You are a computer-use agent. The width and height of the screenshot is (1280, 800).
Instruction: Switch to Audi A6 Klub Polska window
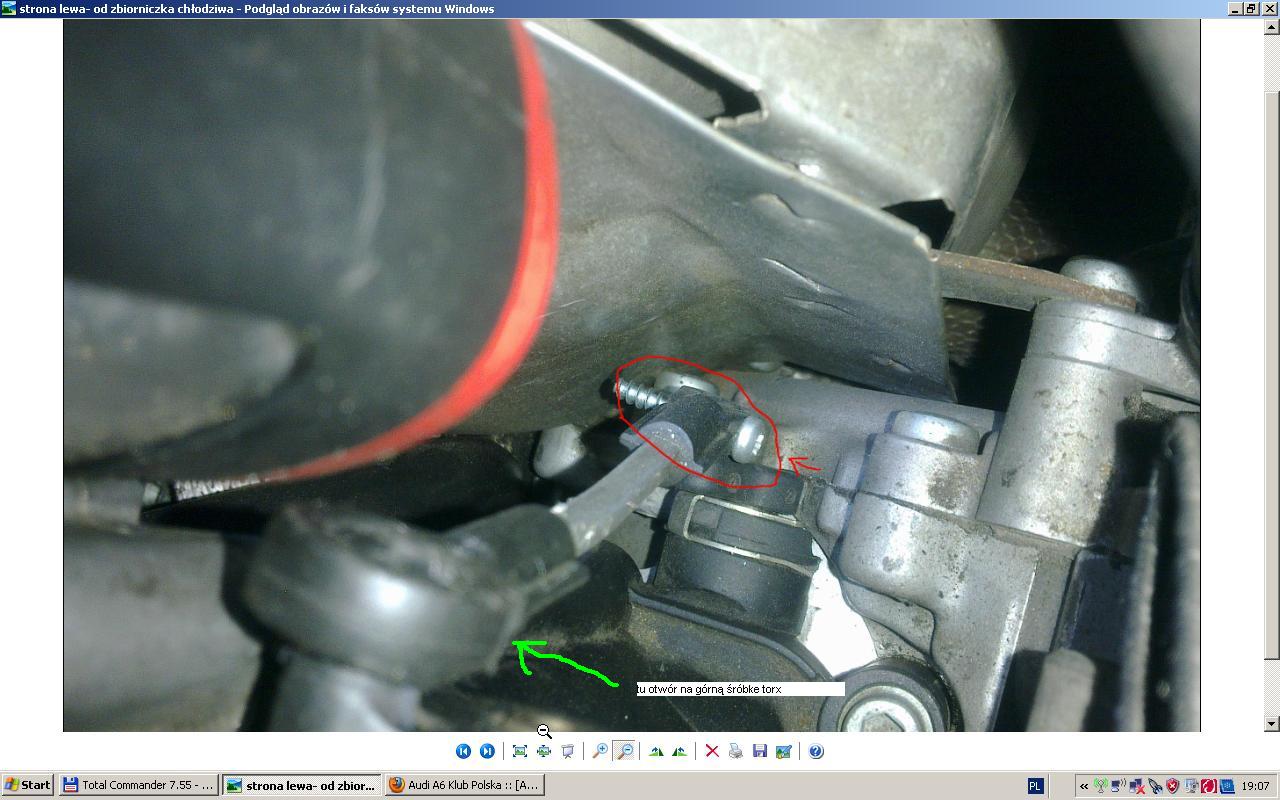pyautogui.click(x=464, y=785)
